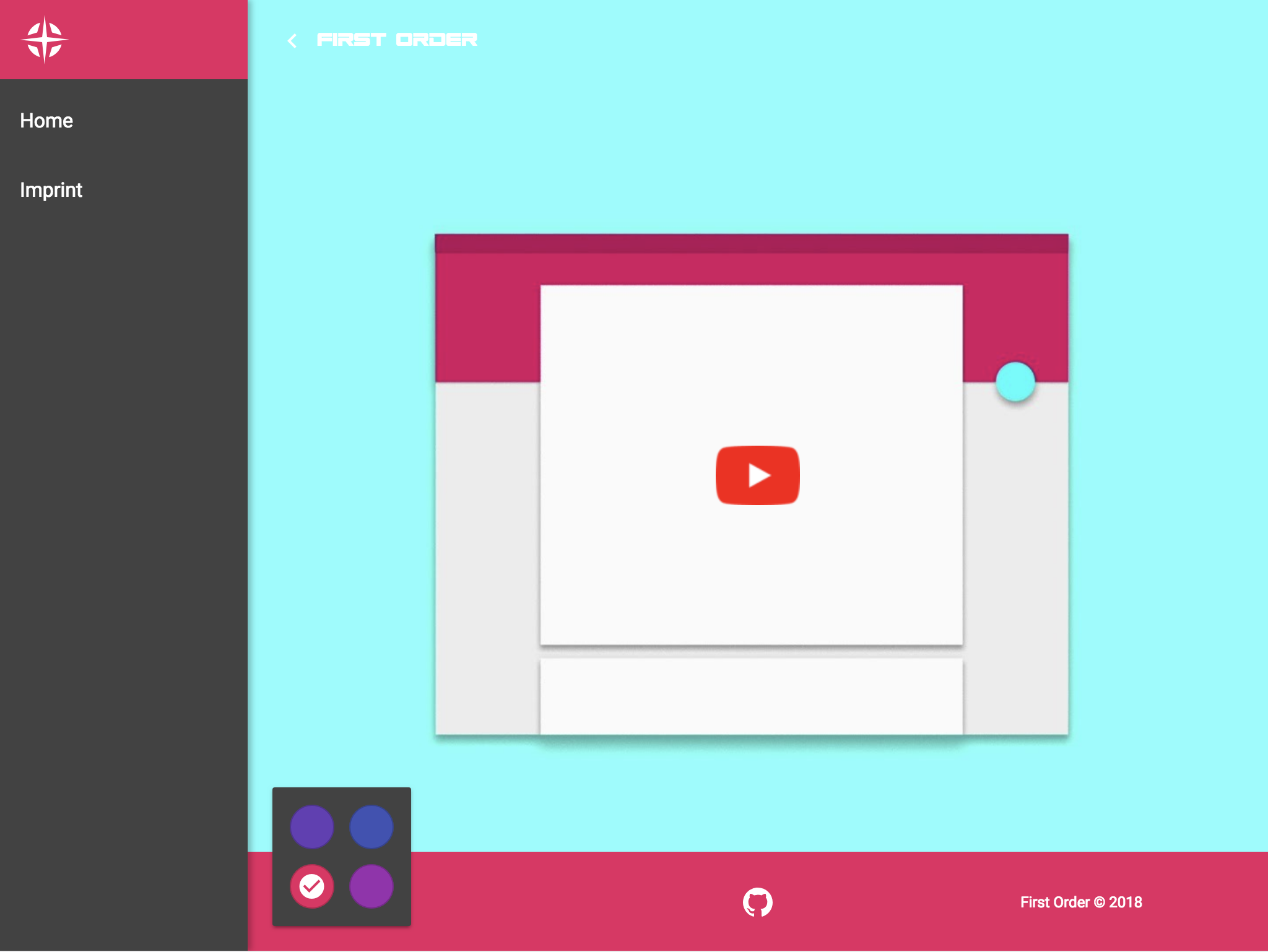Go back using the left chevron
The image size is (1268, 952).
pos(292,41)
